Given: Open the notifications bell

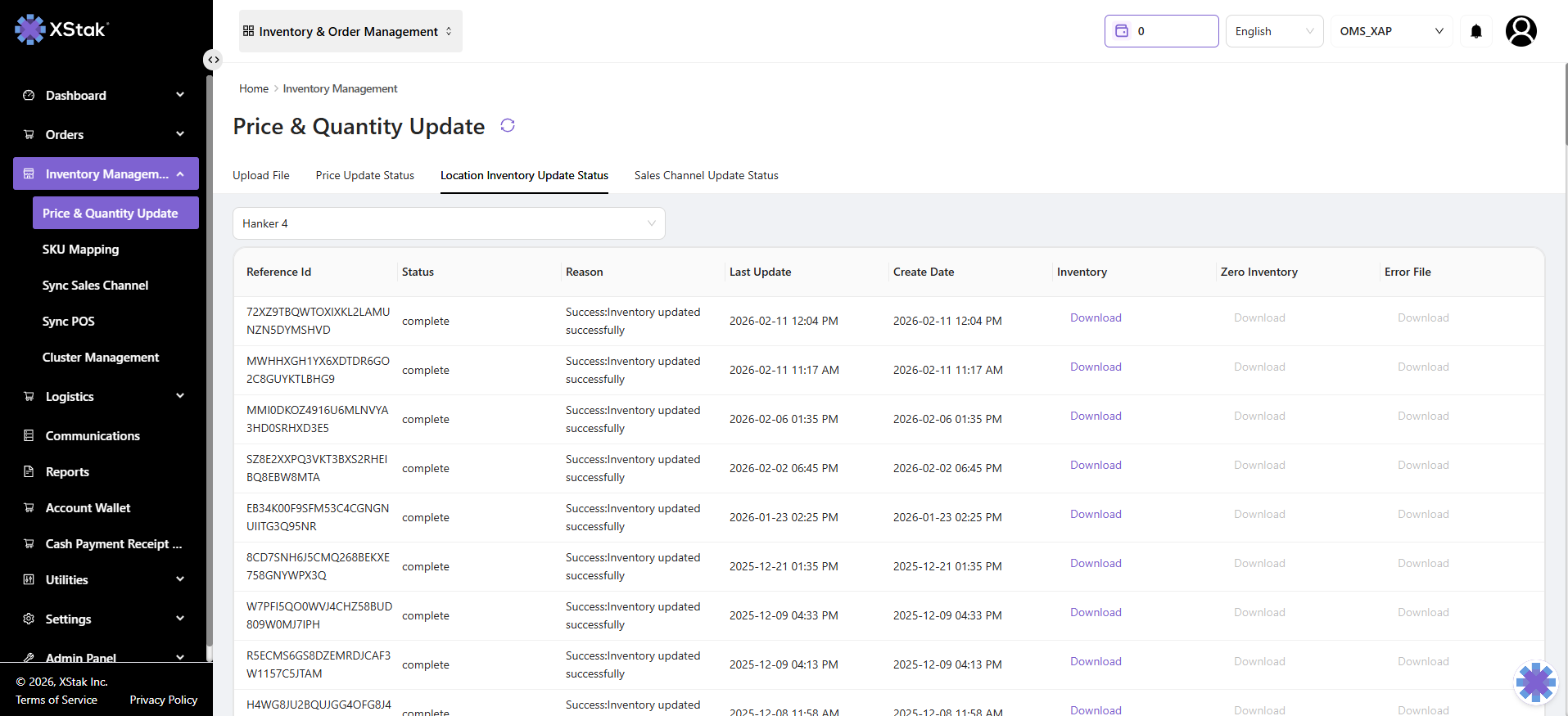Looking at the screenshot, I should click(x=1475, y=32).
